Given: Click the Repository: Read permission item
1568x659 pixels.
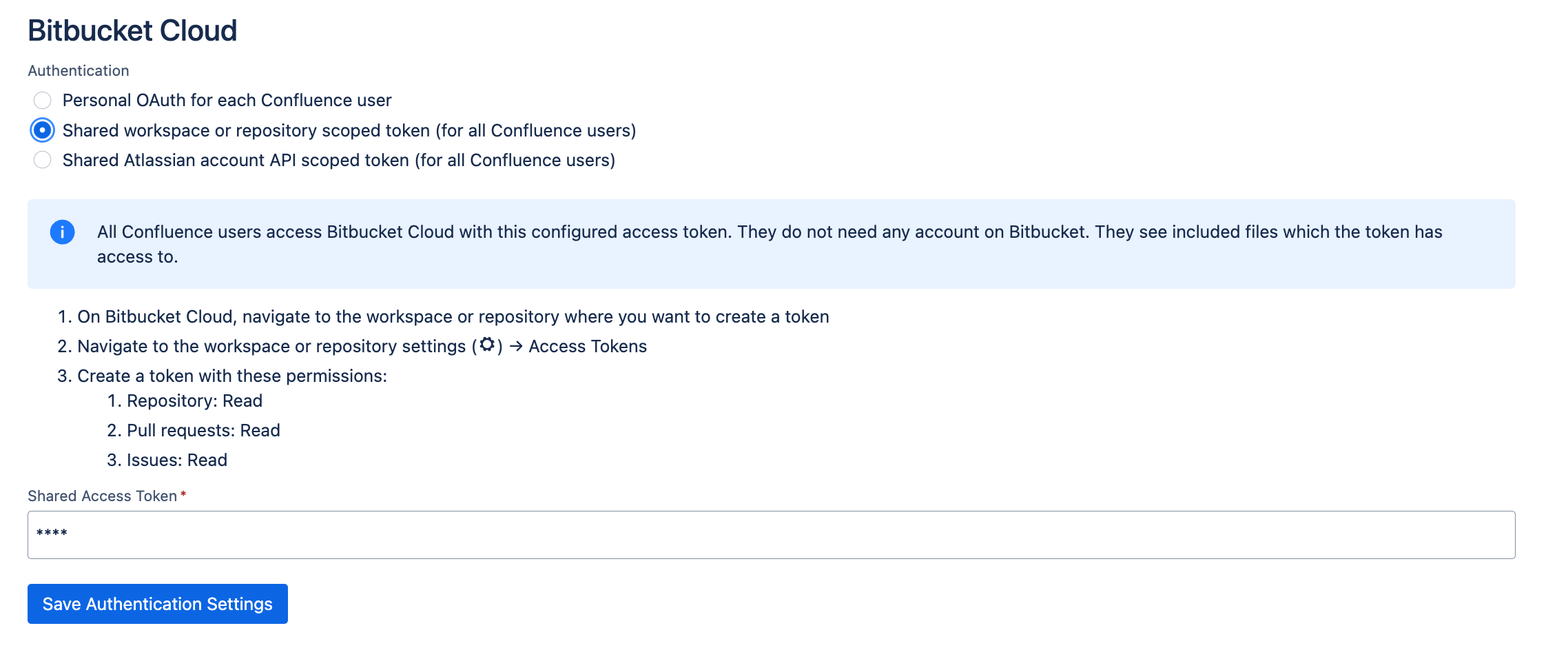Looking at the screenshot, I should pos(185,401).
